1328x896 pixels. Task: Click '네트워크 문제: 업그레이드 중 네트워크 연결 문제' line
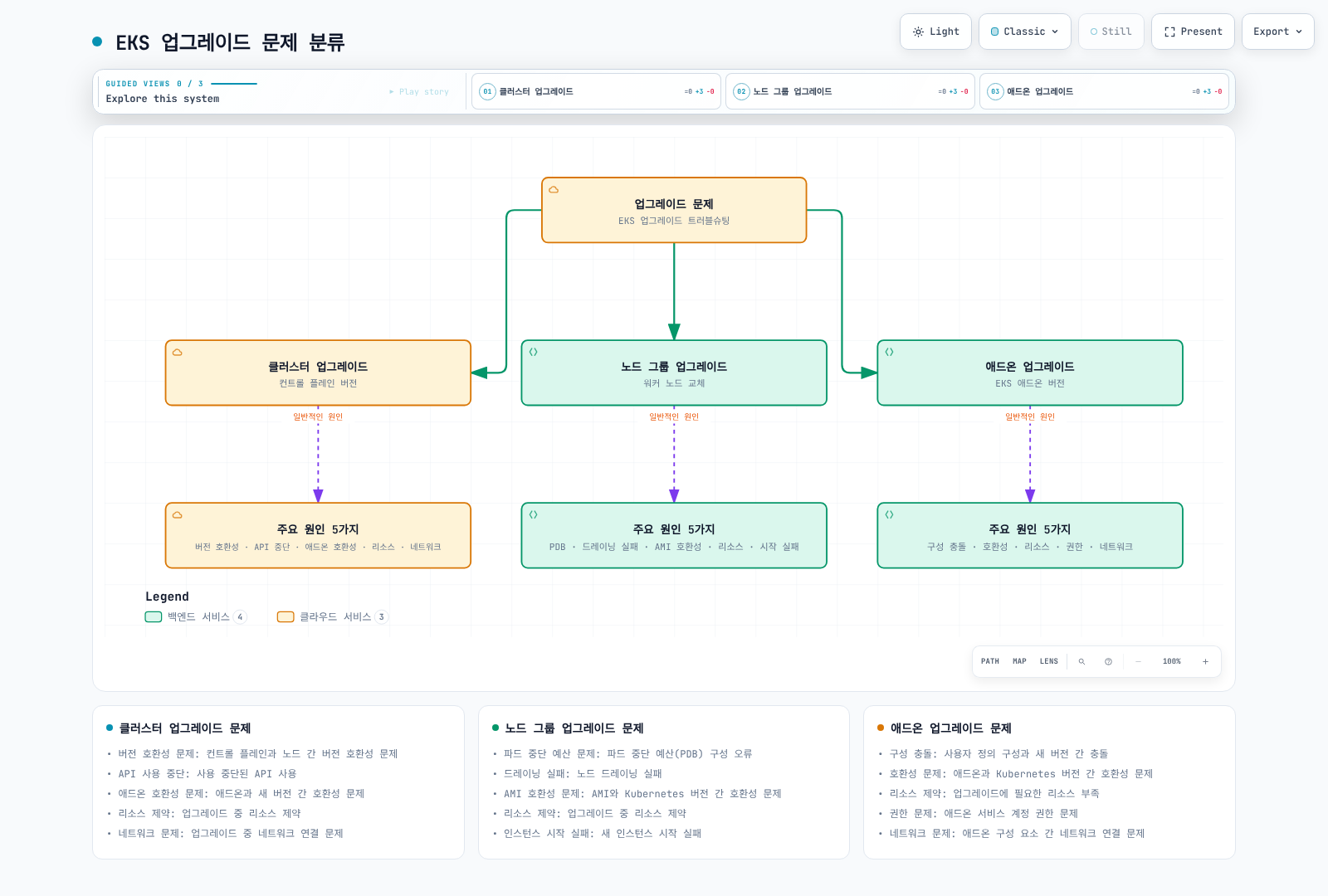(231, 834)
